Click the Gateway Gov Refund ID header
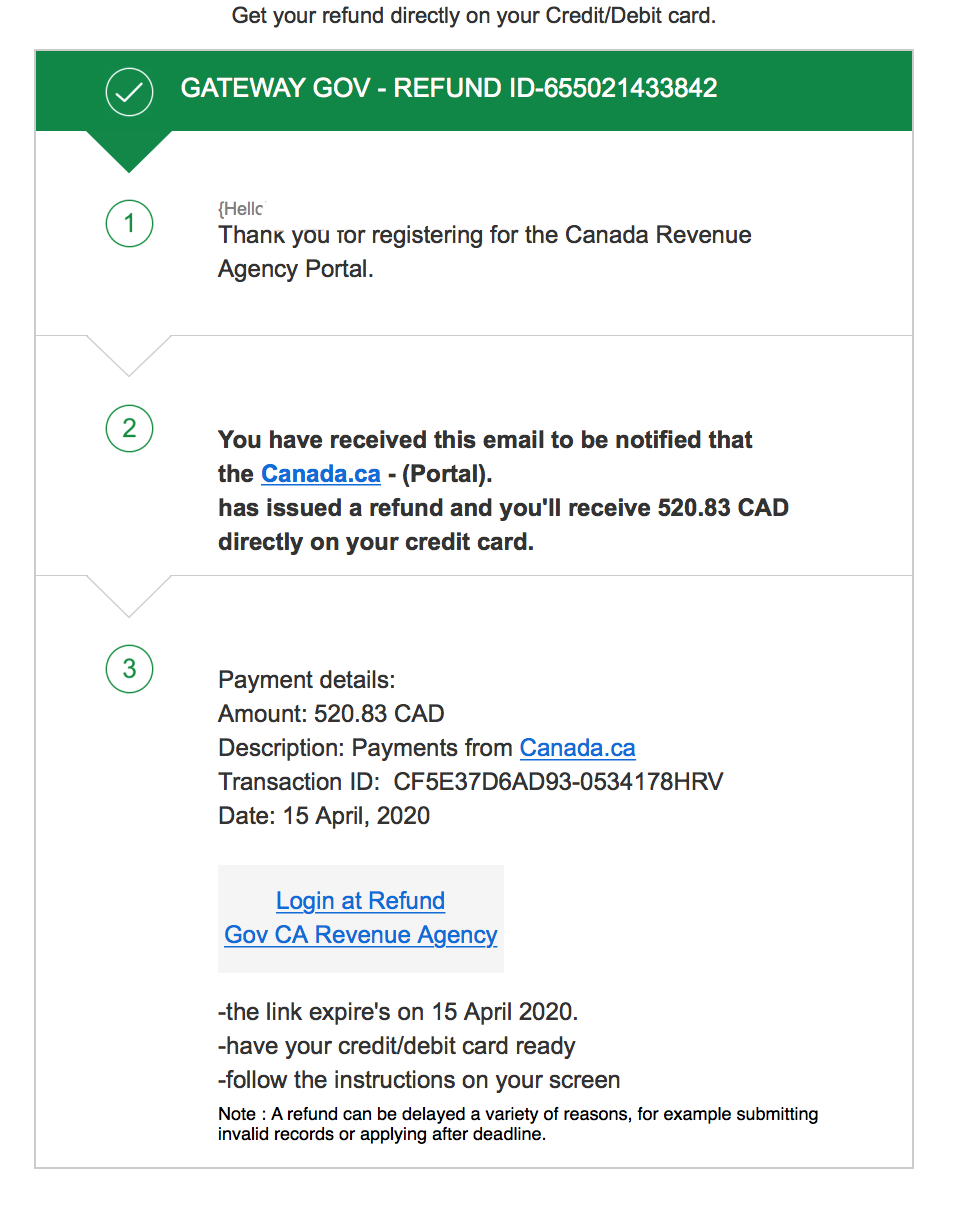This screenshot has height=1214, width=976. (449, 88)
